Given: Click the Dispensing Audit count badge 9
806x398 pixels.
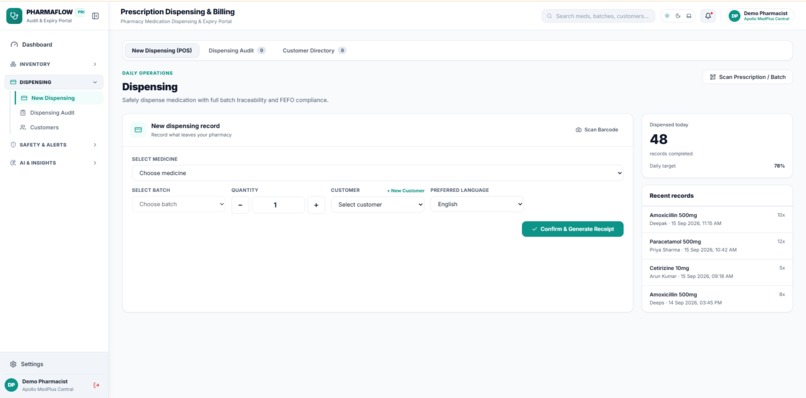Looking at the screenshot, I should pos(262,50).
